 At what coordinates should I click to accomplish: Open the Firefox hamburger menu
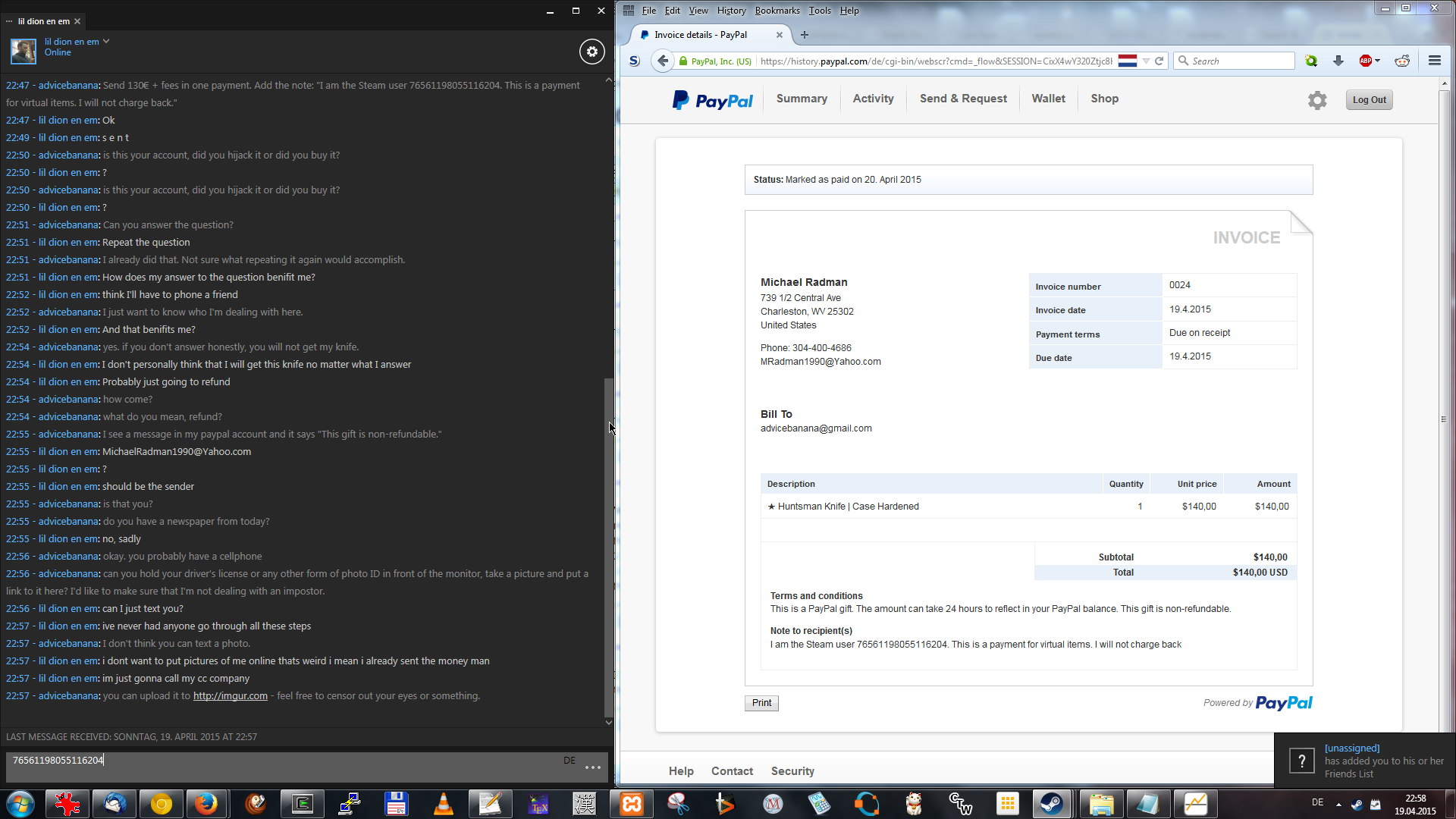pos(1434,61)
